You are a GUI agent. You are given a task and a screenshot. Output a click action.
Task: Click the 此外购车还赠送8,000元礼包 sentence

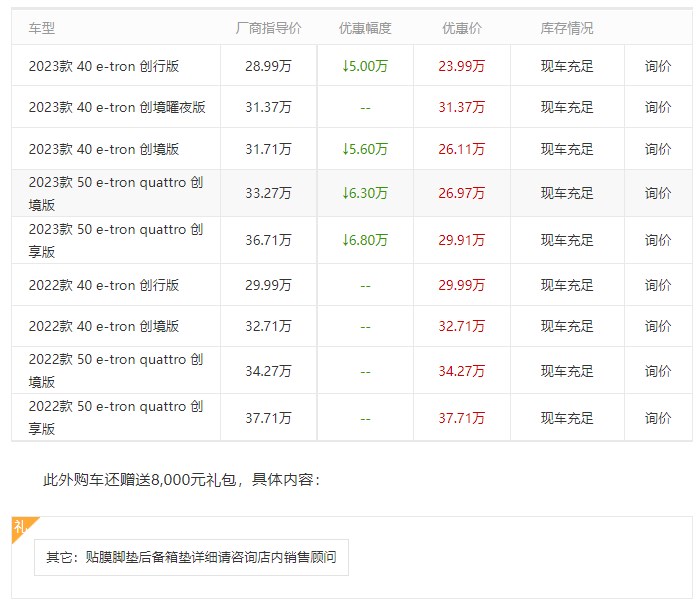point(181,480)
